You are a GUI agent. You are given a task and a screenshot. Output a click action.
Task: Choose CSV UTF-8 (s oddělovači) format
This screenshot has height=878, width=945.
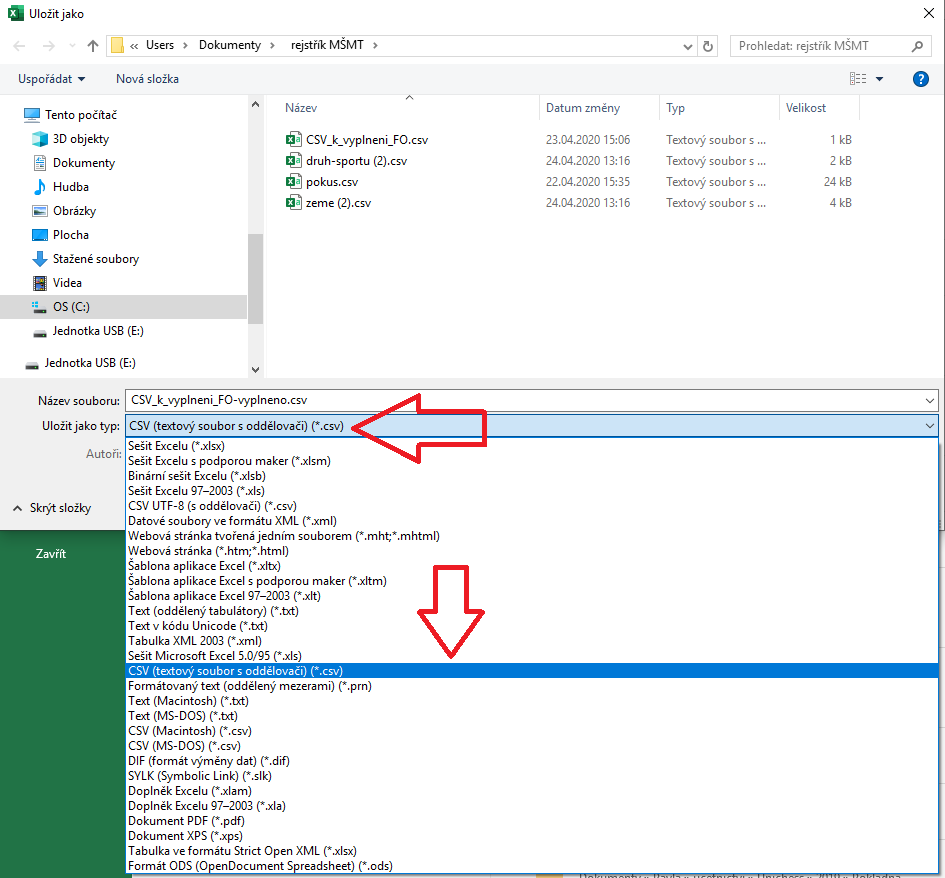point(532,506)
